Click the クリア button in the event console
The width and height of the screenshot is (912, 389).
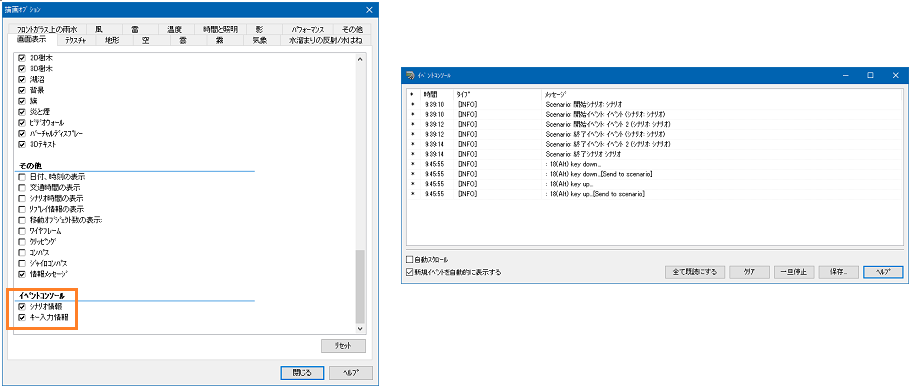(750, 272)
